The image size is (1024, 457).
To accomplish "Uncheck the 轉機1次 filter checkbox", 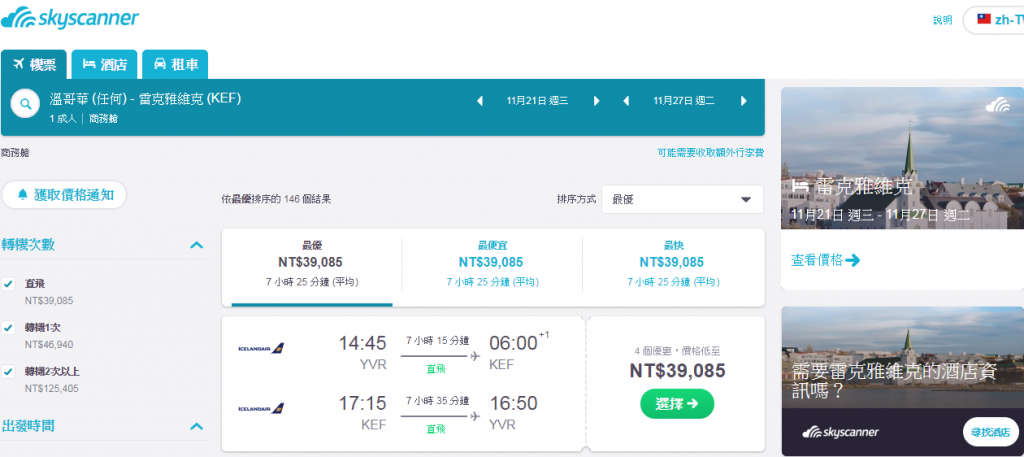I will (x=8, y=328).
